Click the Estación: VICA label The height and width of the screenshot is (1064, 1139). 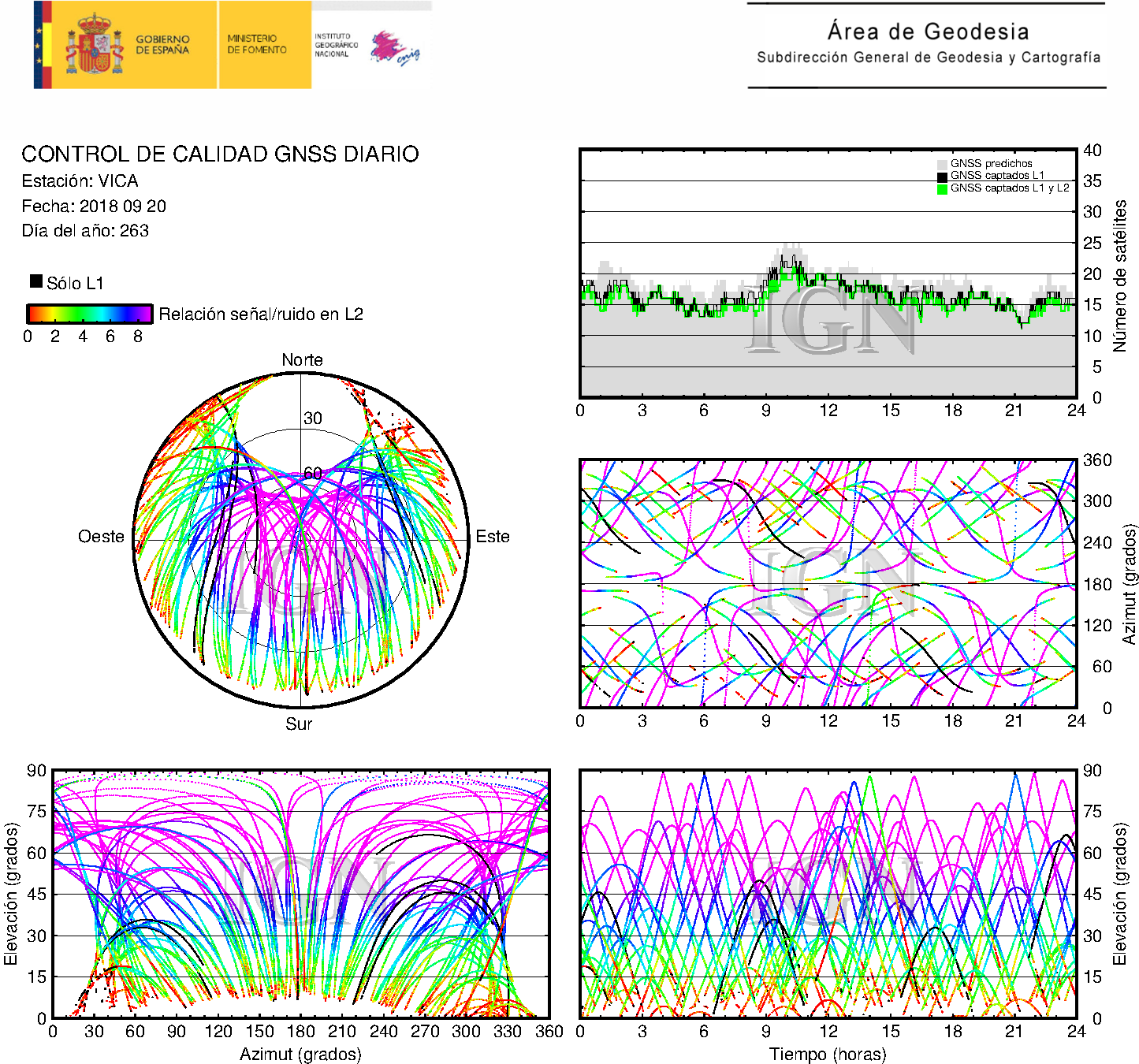pos(80,181)
